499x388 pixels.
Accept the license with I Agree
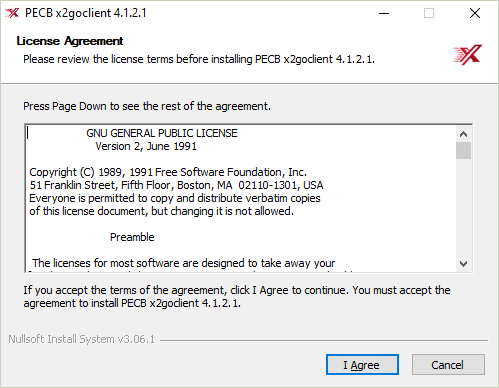pyautogui.click(x=362, y=365)
